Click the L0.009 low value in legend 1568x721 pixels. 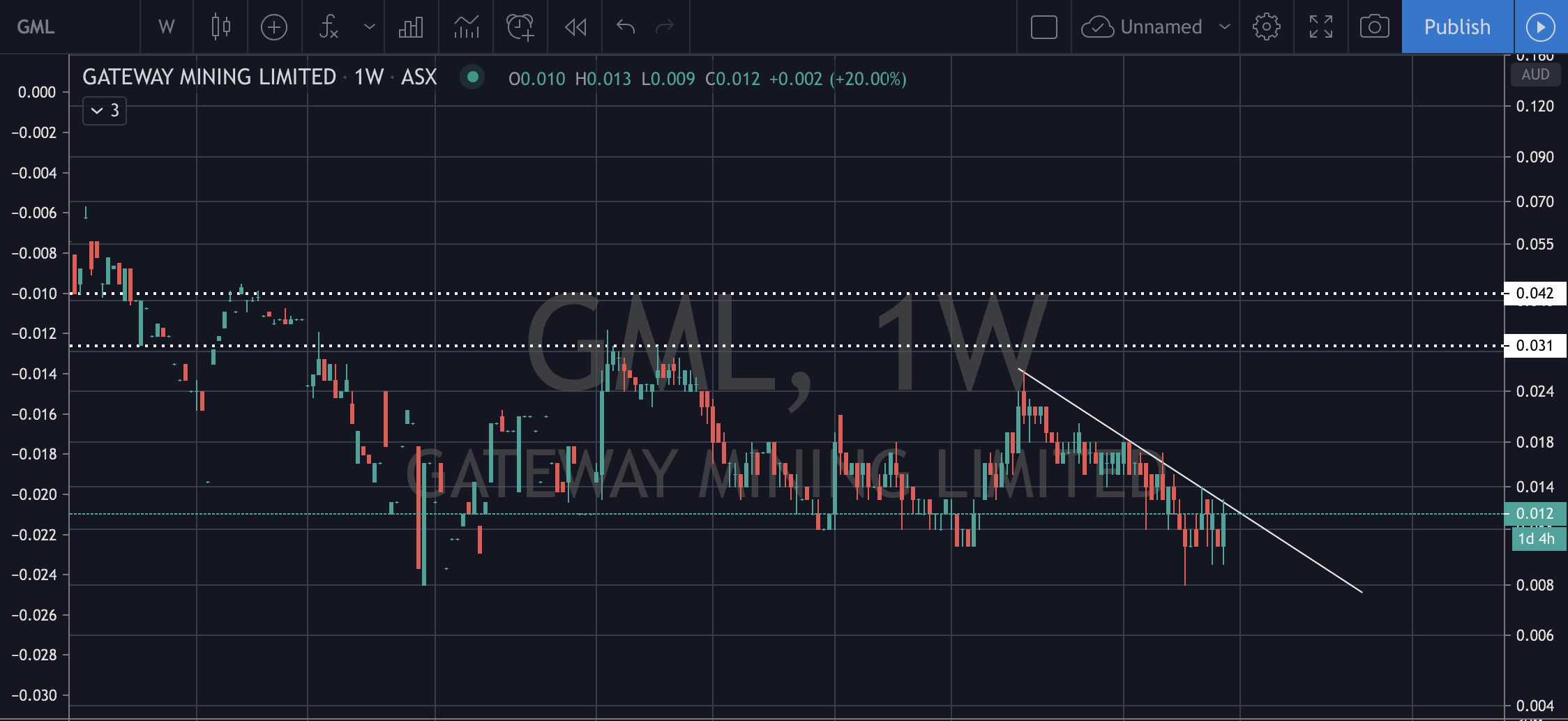[668, 79]
